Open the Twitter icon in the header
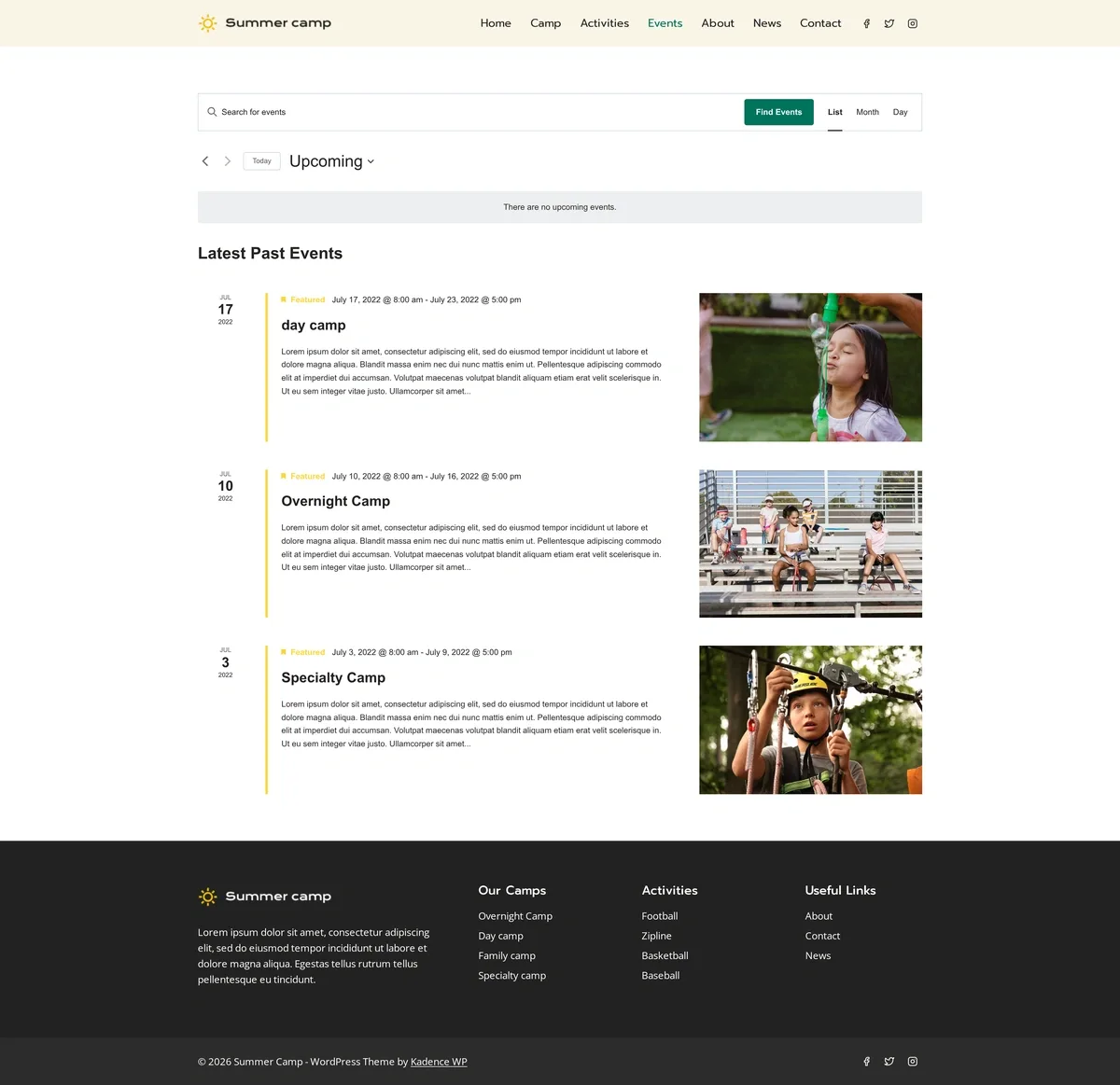Viewport: 1120px width, 1085px height. (x=889, y=23)
